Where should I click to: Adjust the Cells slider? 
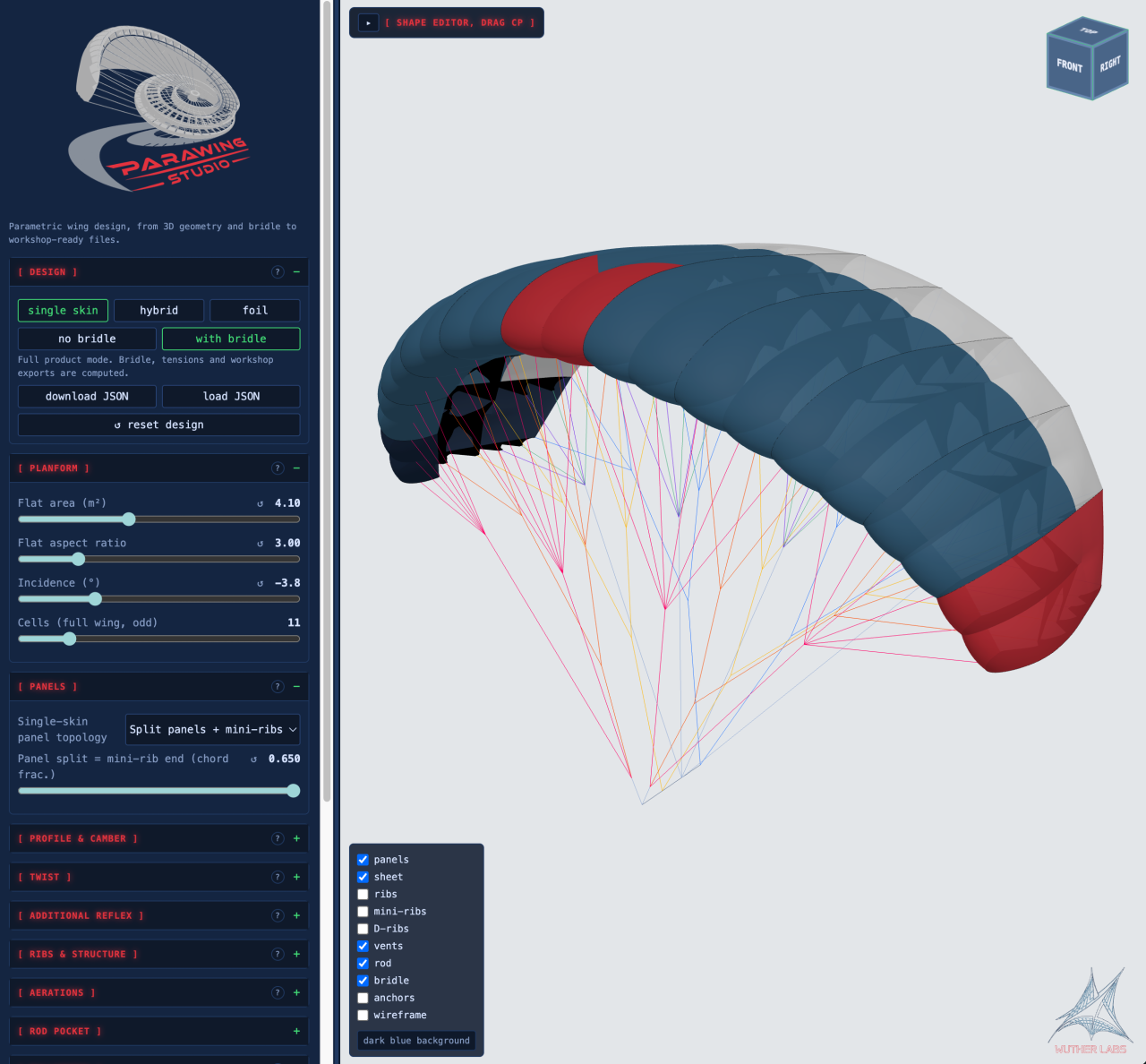point(159,639)
